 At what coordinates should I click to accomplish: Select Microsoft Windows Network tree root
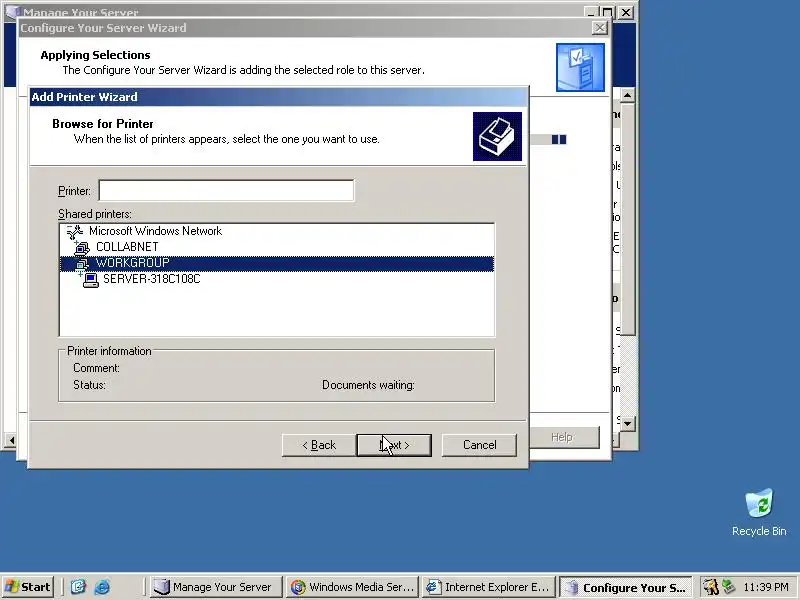click(155, 231)
